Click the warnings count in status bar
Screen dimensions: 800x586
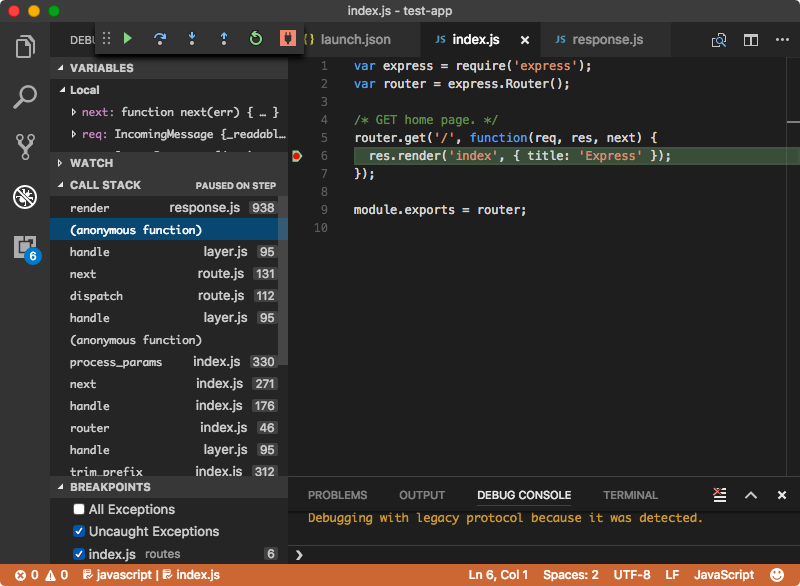click(57, 575)
